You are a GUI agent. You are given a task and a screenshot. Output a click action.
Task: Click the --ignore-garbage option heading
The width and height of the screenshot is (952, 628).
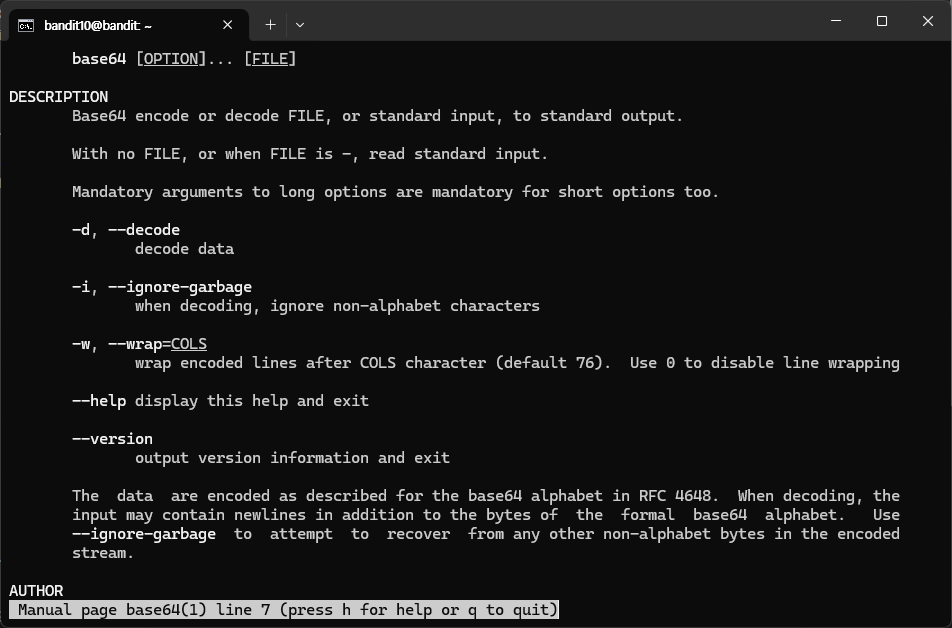click(x=180, y=287)
